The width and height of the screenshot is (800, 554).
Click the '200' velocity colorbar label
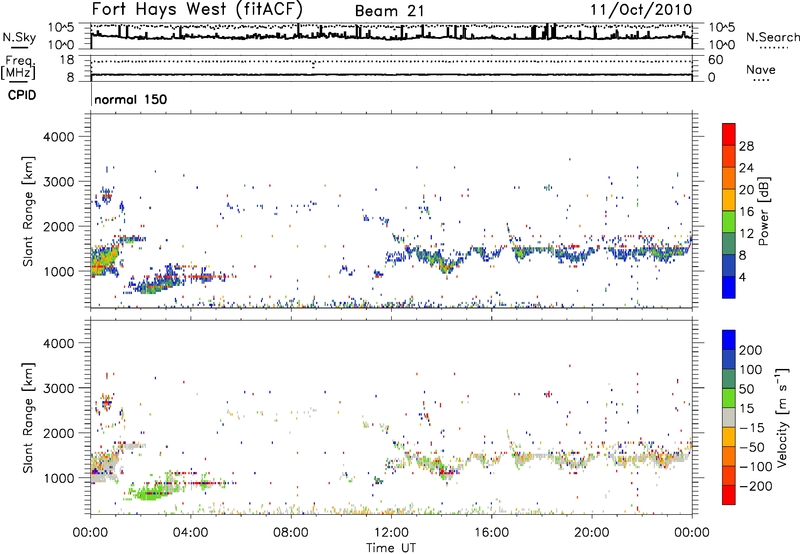click(x=751, y=350)
